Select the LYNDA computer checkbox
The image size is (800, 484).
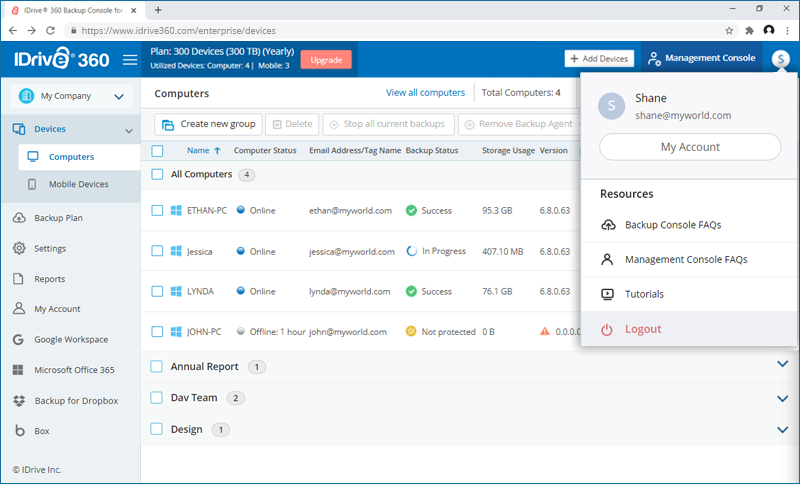[157, 291]
